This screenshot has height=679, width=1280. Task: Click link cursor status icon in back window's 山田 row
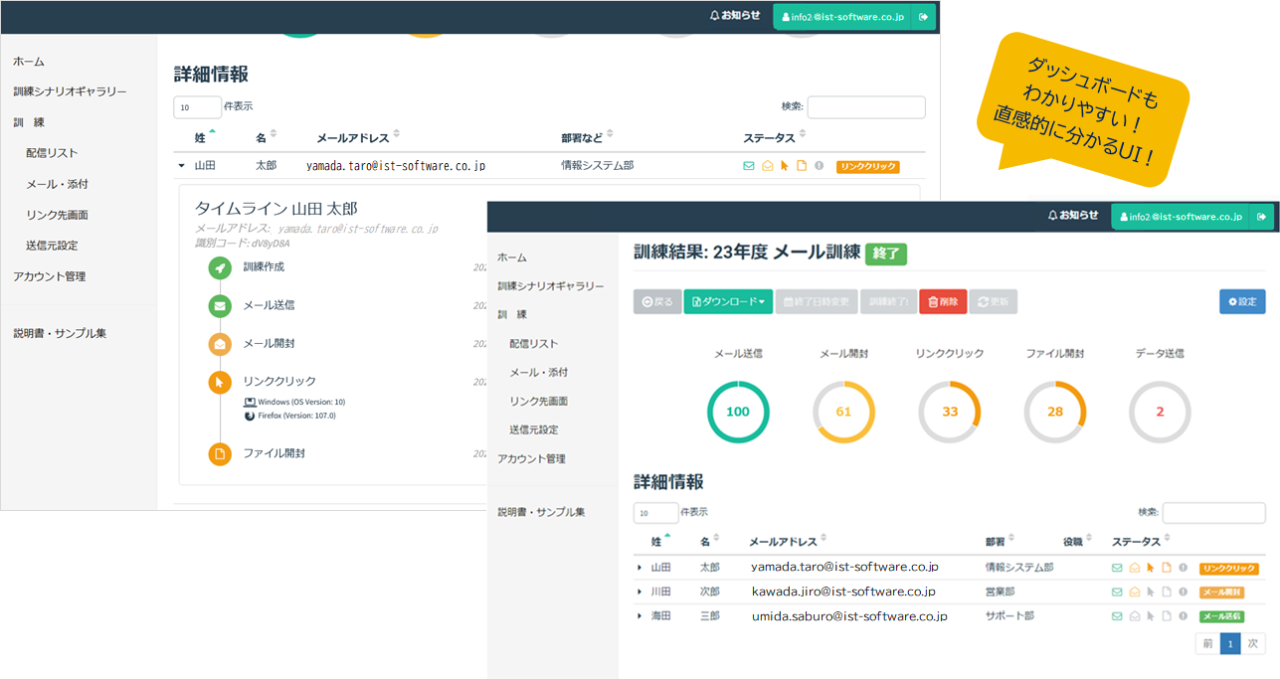784,166
